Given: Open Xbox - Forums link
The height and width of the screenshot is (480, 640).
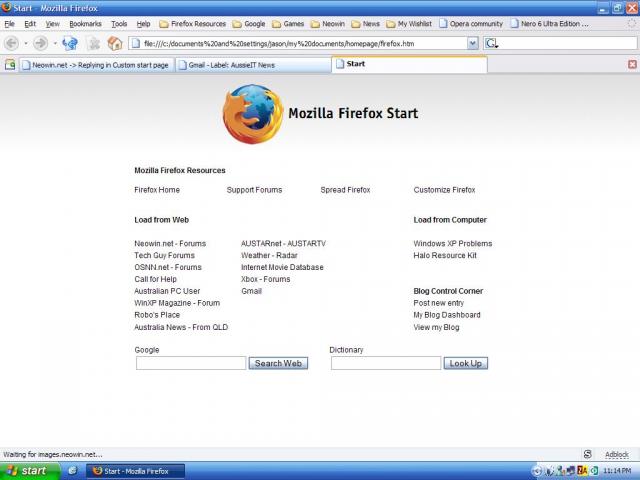Looking at the screenshot, I should 266,279.
